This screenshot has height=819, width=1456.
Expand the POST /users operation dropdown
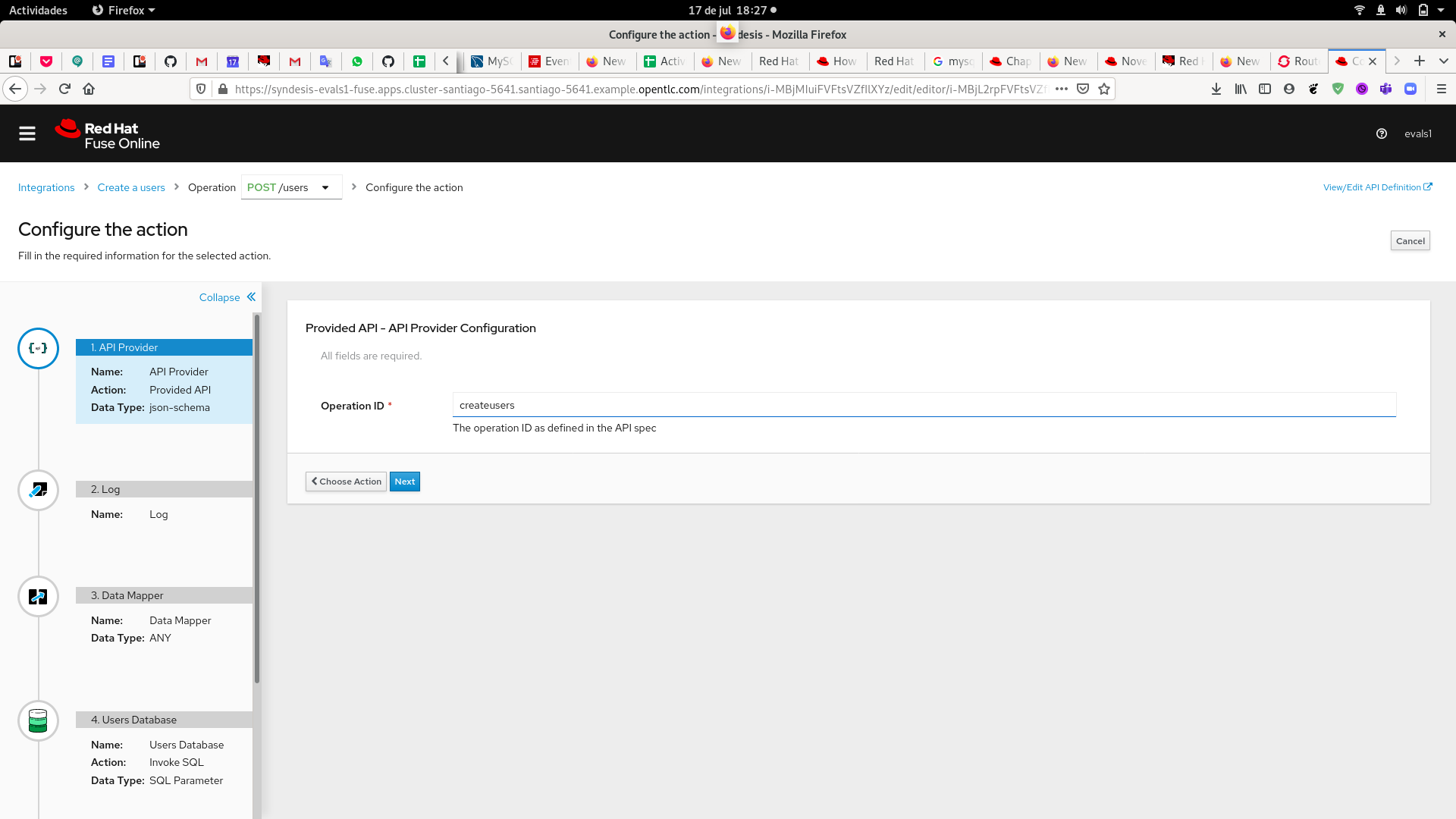(x=325, y=188)
